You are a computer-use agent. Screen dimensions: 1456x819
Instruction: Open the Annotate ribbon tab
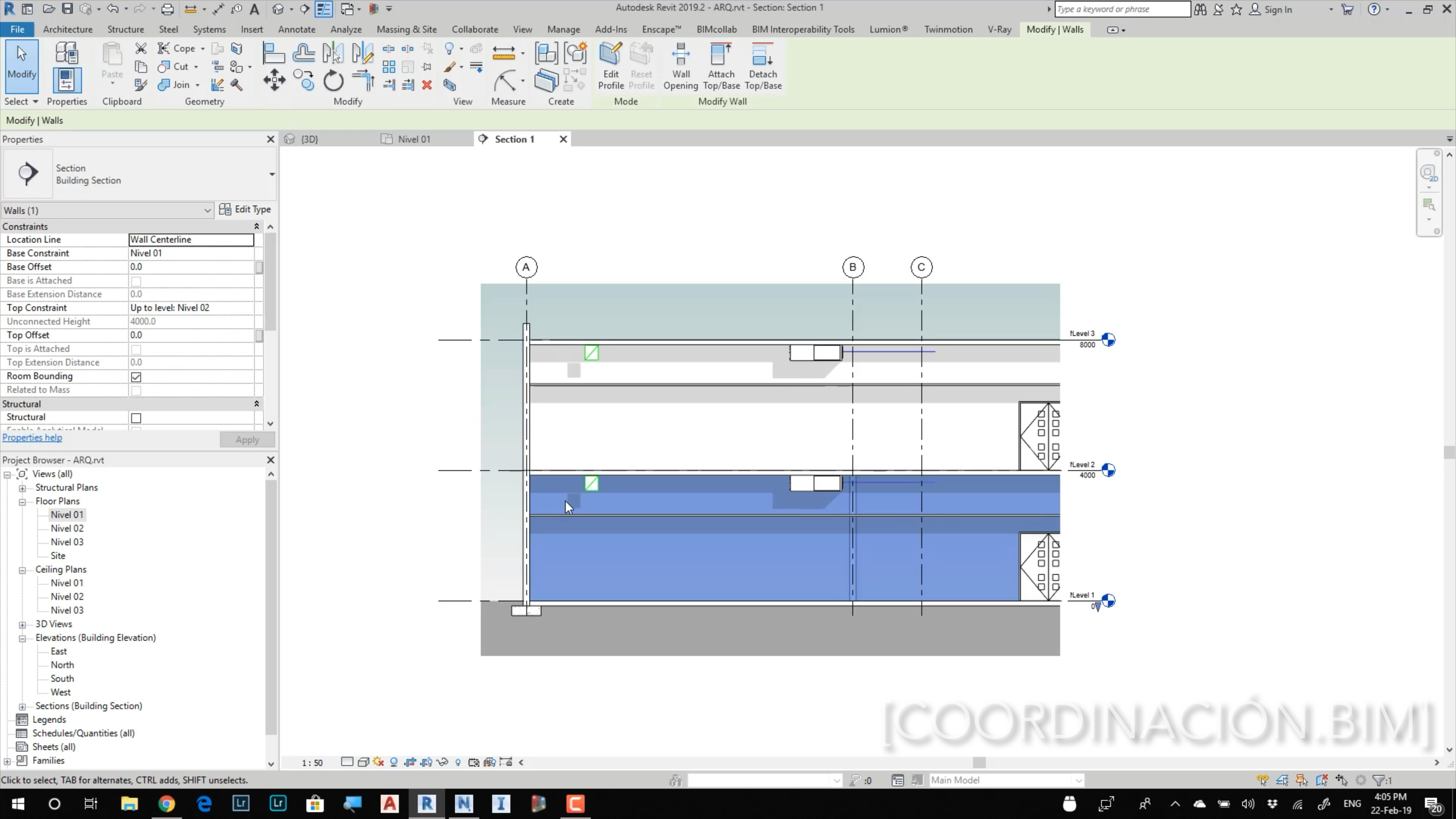pyautogui.click(x=296, y=30)
